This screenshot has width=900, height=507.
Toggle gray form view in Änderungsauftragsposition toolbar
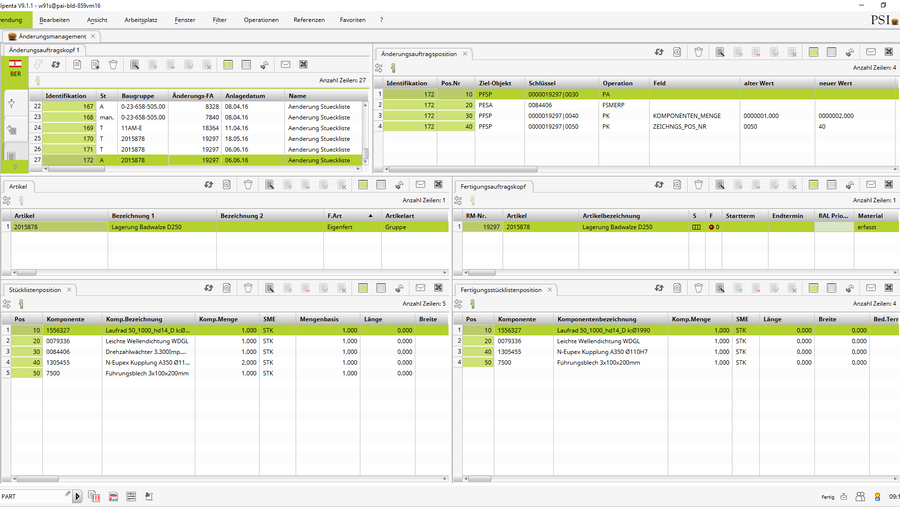tap(831, 52)
